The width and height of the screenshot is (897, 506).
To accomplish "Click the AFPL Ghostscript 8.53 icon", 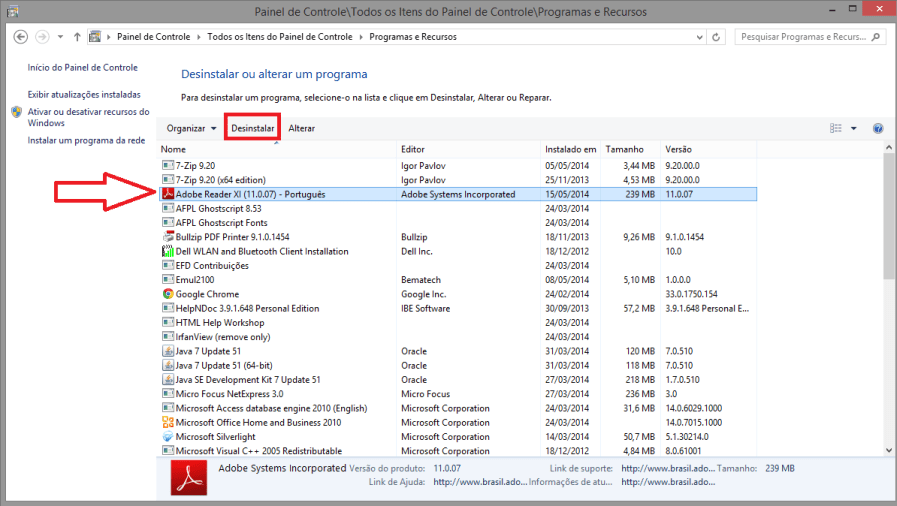I will (168, 208).
